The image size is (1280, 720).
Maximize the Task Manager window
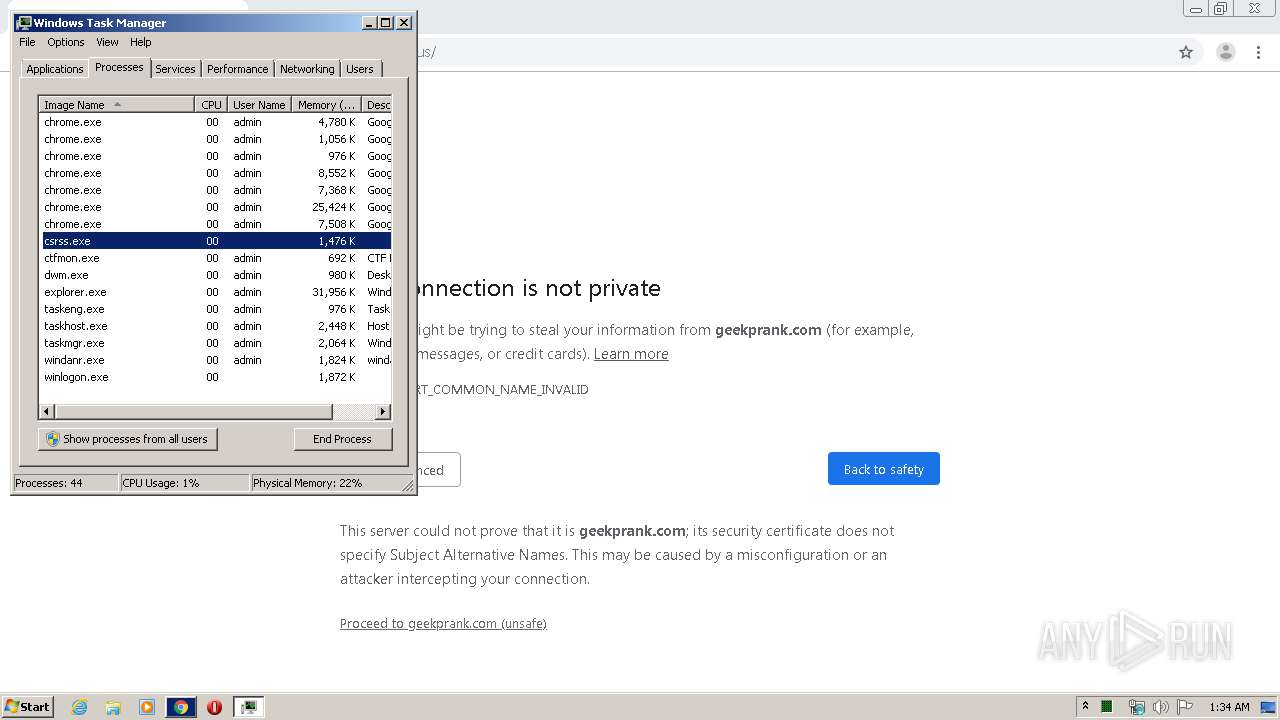click(x=385, y=22)
